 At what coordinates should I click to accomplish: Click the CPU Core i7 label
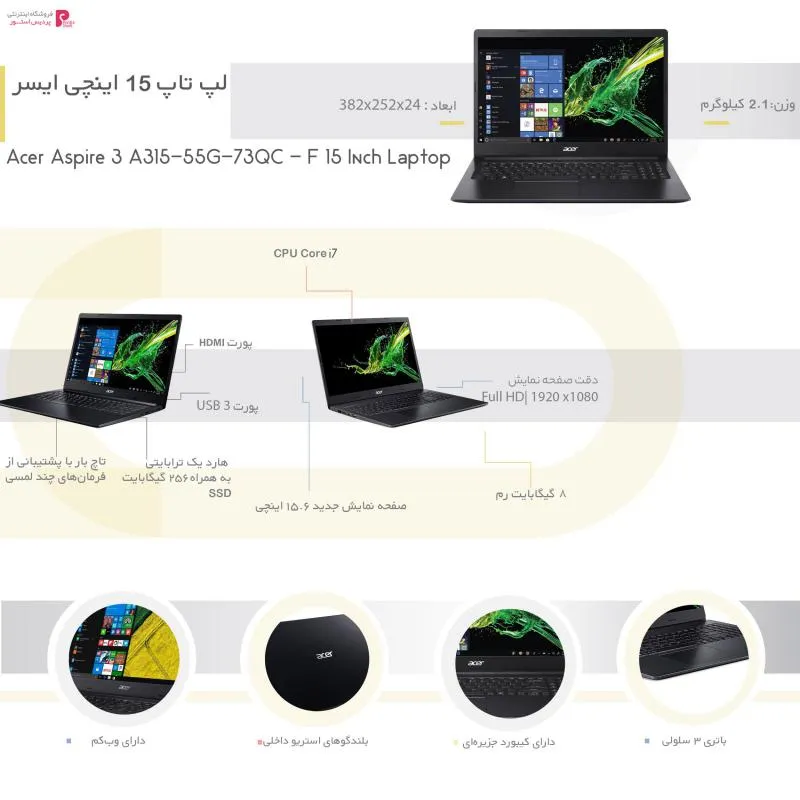pos(305,253)
